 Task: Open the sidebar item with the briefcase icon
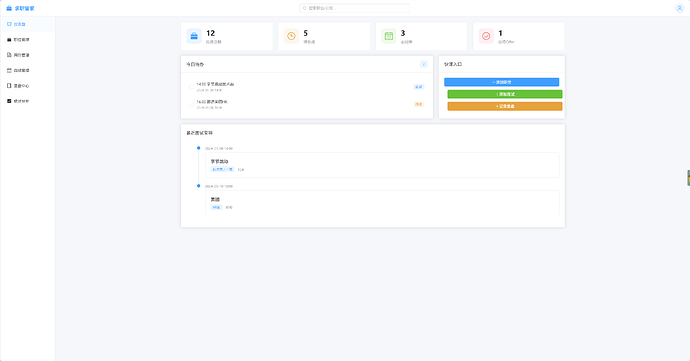[28, 40]
